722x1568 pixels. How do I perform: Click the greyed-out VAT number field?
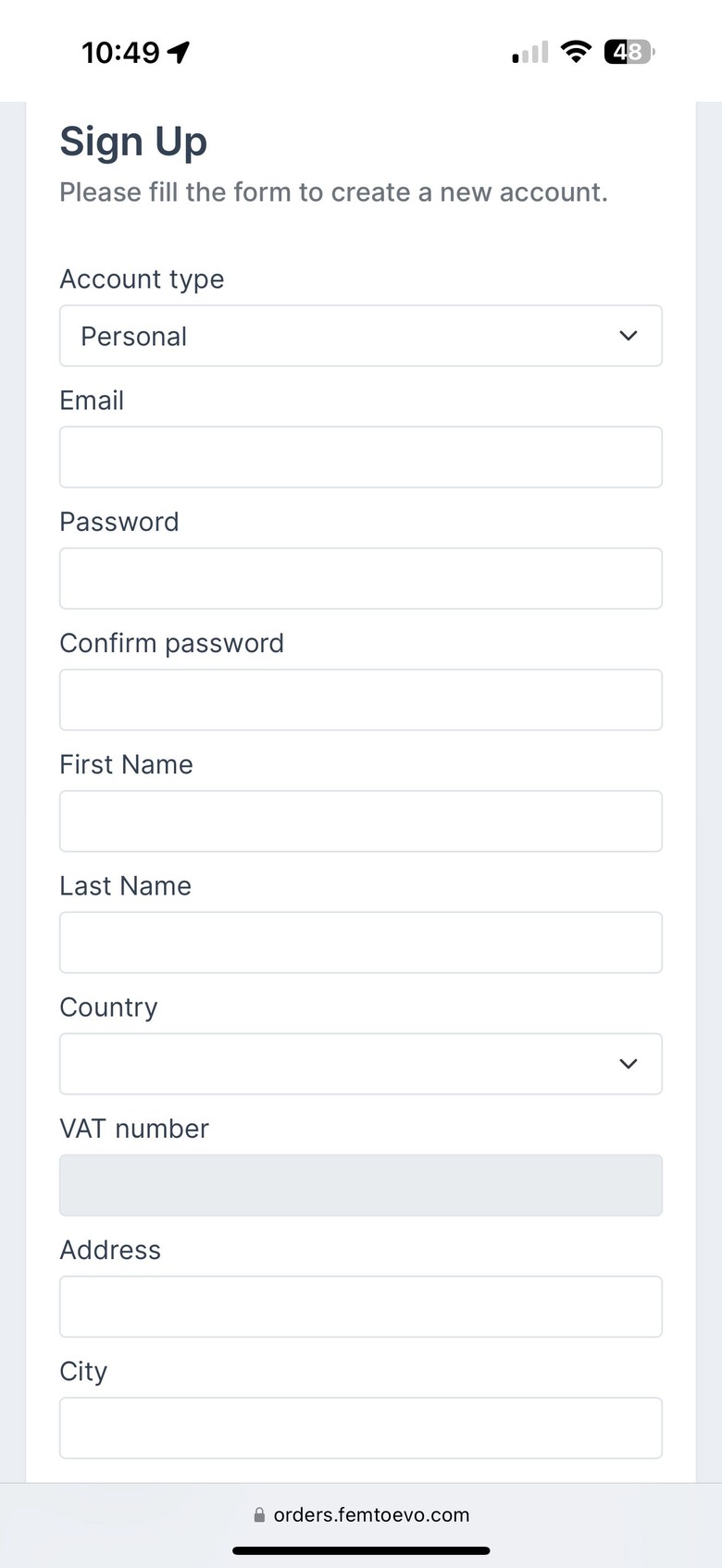[x=361, y=1185]
